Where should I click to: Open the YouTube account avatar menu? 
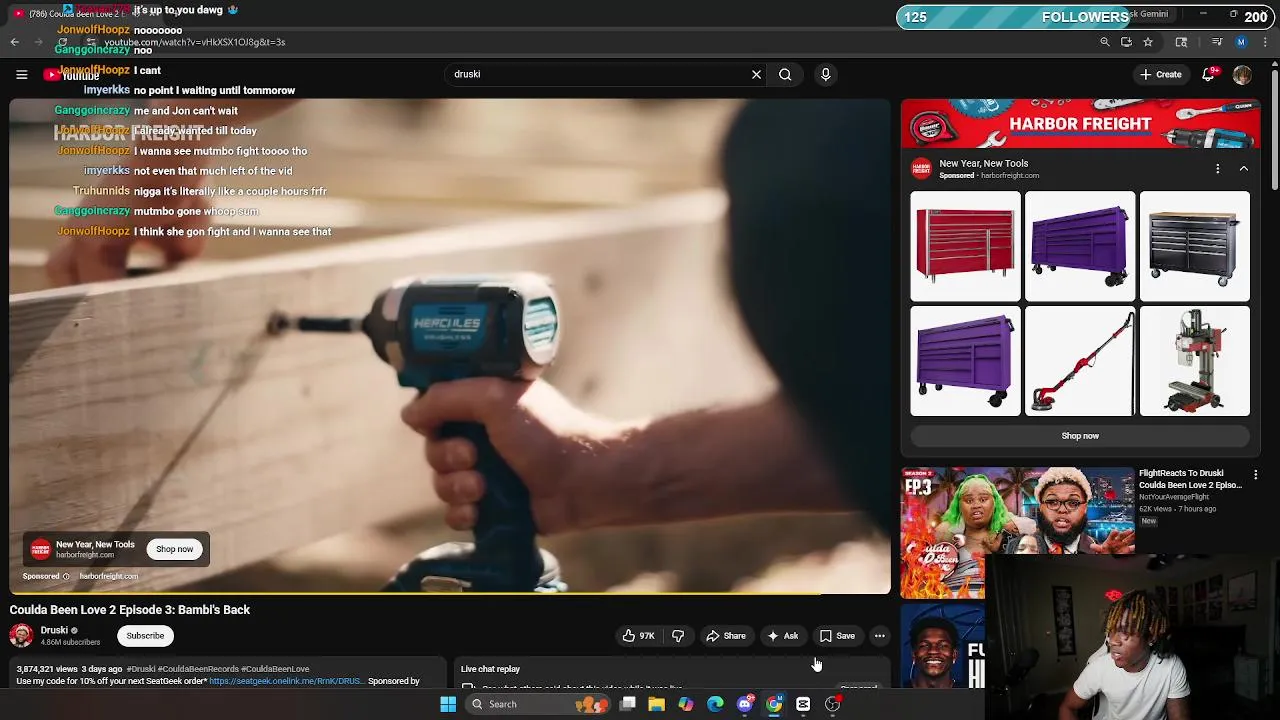point(1242,75)
